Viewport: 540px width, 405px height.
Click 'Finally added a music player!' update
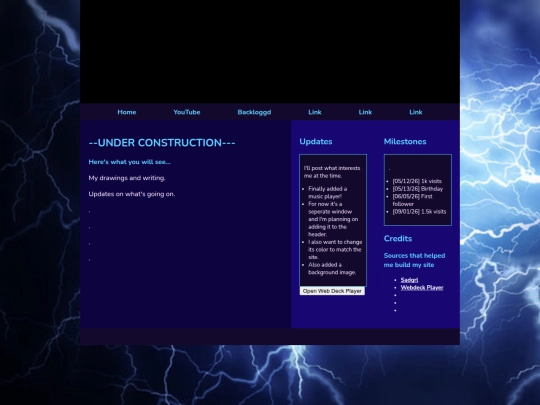pyautogui.click(x=328, y=193)
